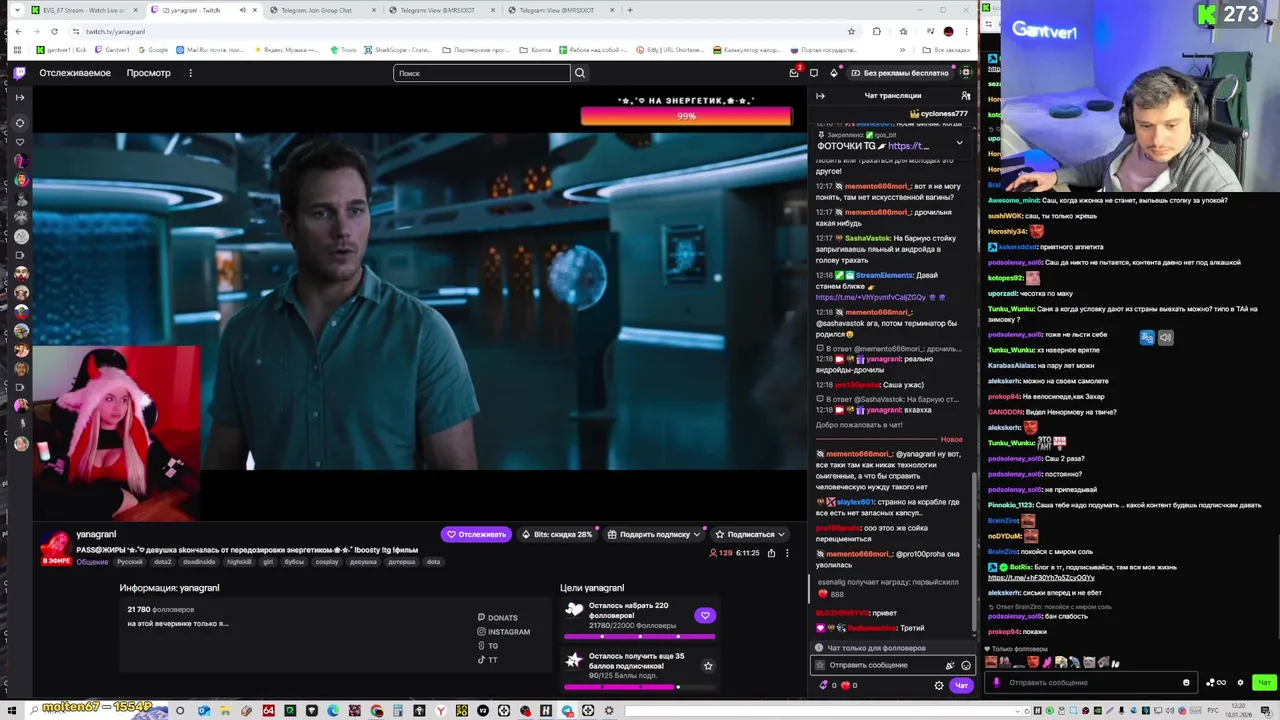Expand the pinned ФОТОЧКИ TG message chevron
Image resolution: width=1280 pixels, height=720 pixels.
(959, 143)
